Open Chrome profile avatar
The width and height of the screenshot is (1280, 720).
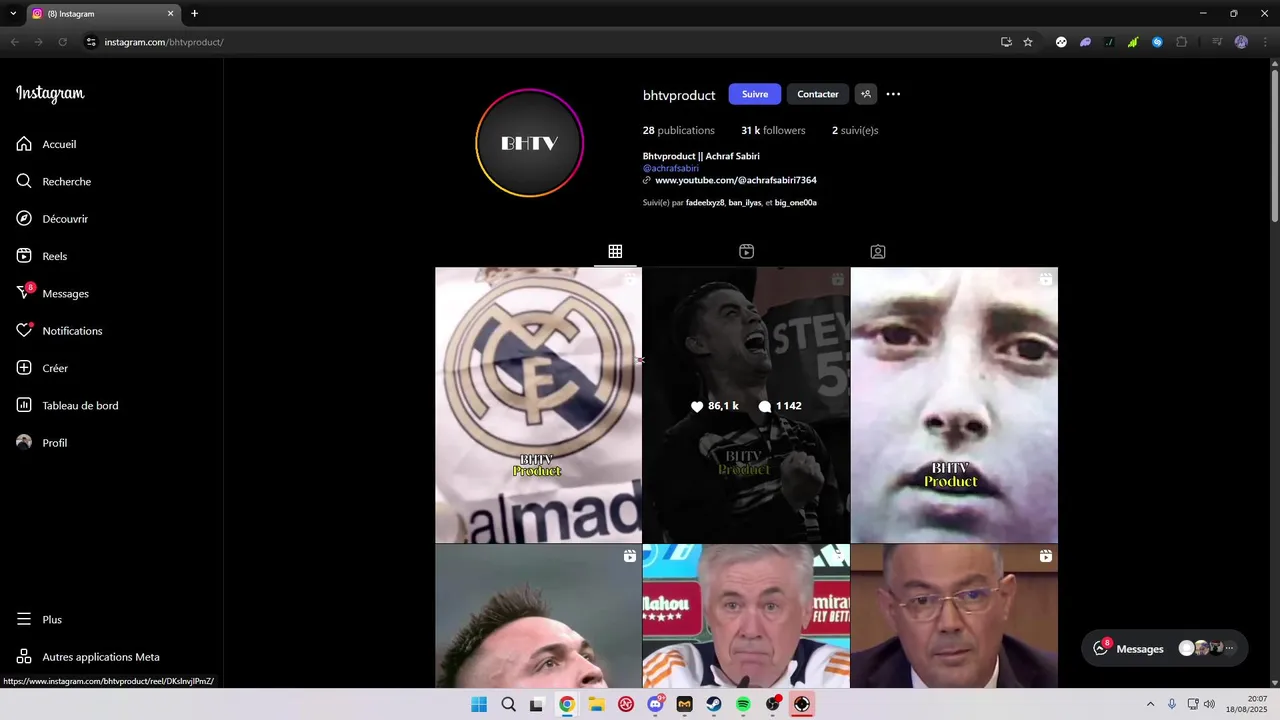pyautogui.click(x=1241, y=42)
